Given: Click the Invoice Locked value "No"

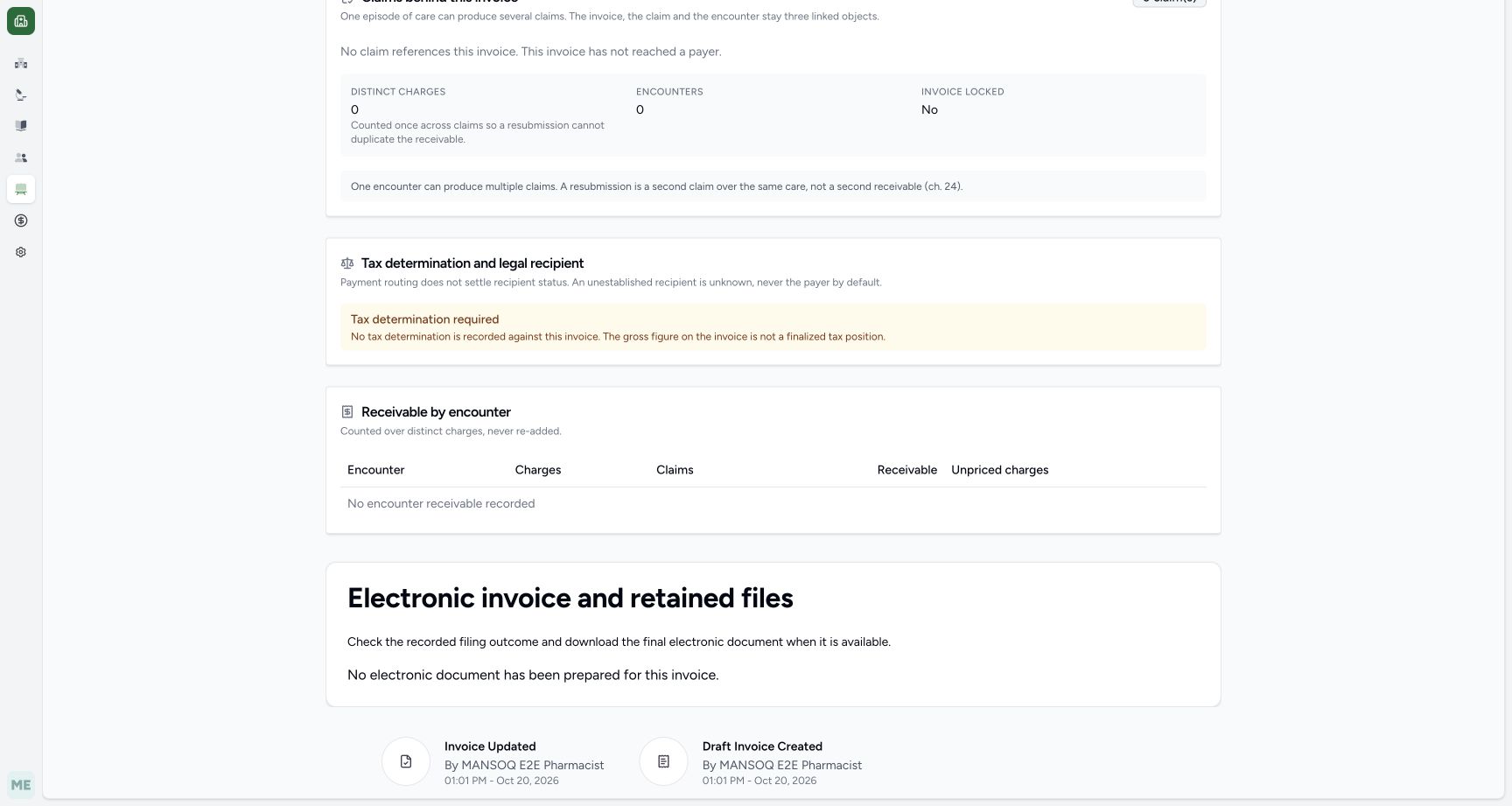Looking at the screenshot, I should 929,110.
